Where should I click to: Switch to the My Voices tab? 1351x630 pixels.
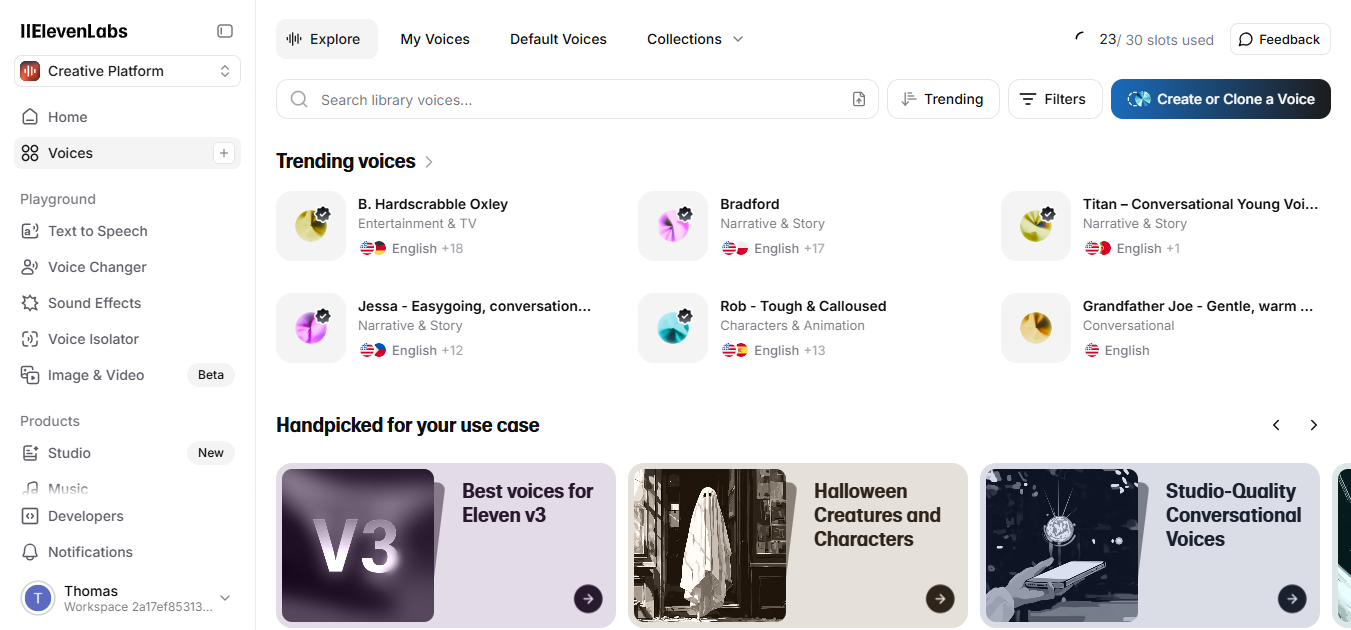(x=435, y=39)
